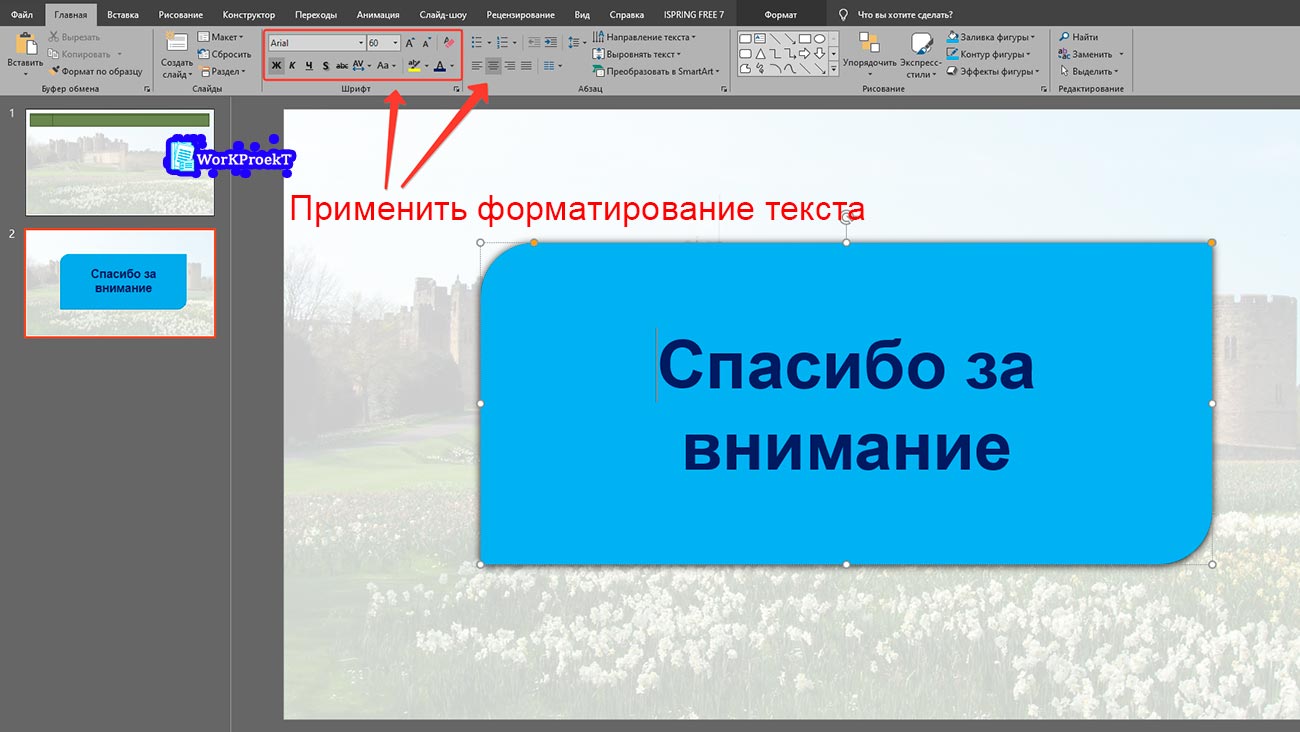Open the font size 60 dropdown
Image resolution: width=1300 pixels, height=732 pixels.
396,43
